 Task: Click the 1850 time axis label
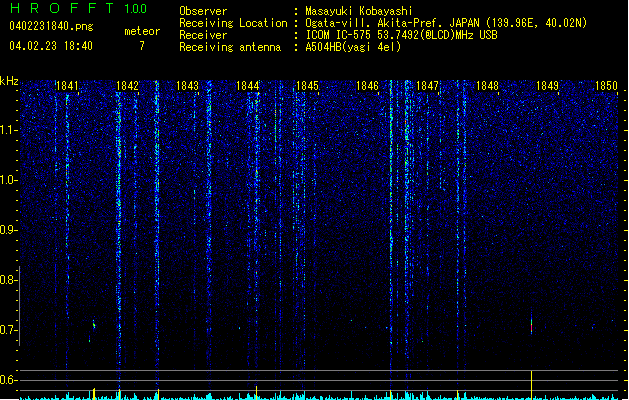[606, 86]
